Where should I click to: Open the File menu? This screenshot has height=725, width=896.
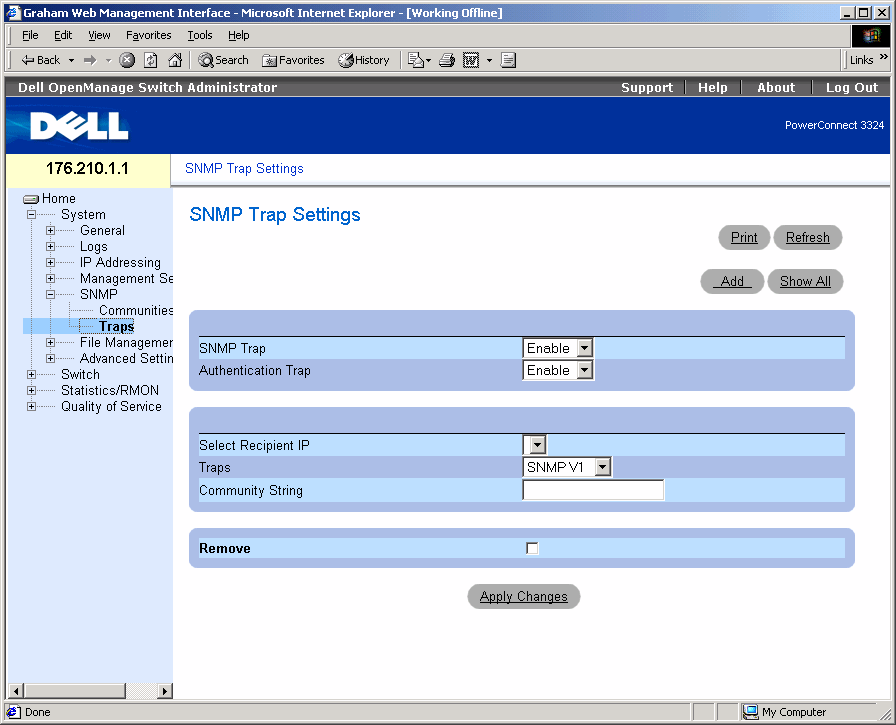click(30, 35)
